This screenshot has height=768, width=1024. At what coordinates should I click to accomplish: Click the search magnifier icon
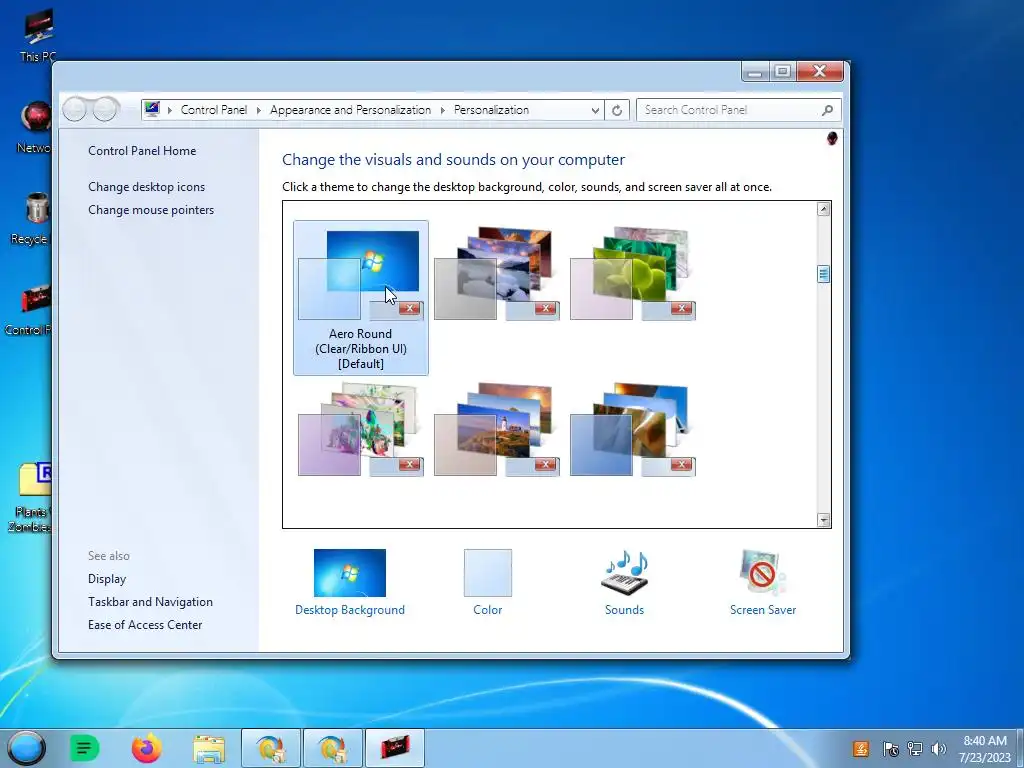click(827, 110)
